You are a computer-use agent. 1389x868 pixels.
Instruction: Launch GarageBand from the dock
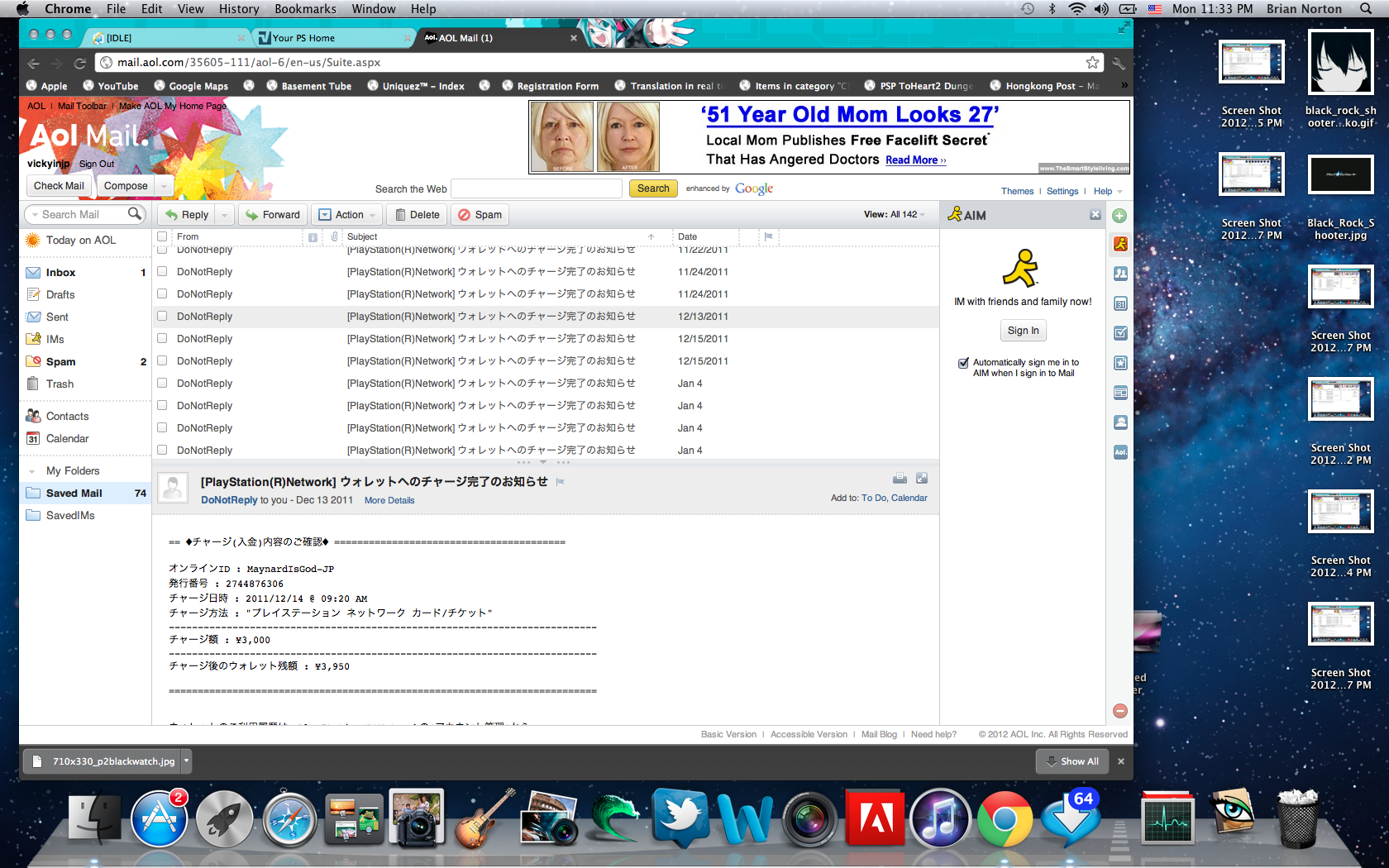pos(484,818)
